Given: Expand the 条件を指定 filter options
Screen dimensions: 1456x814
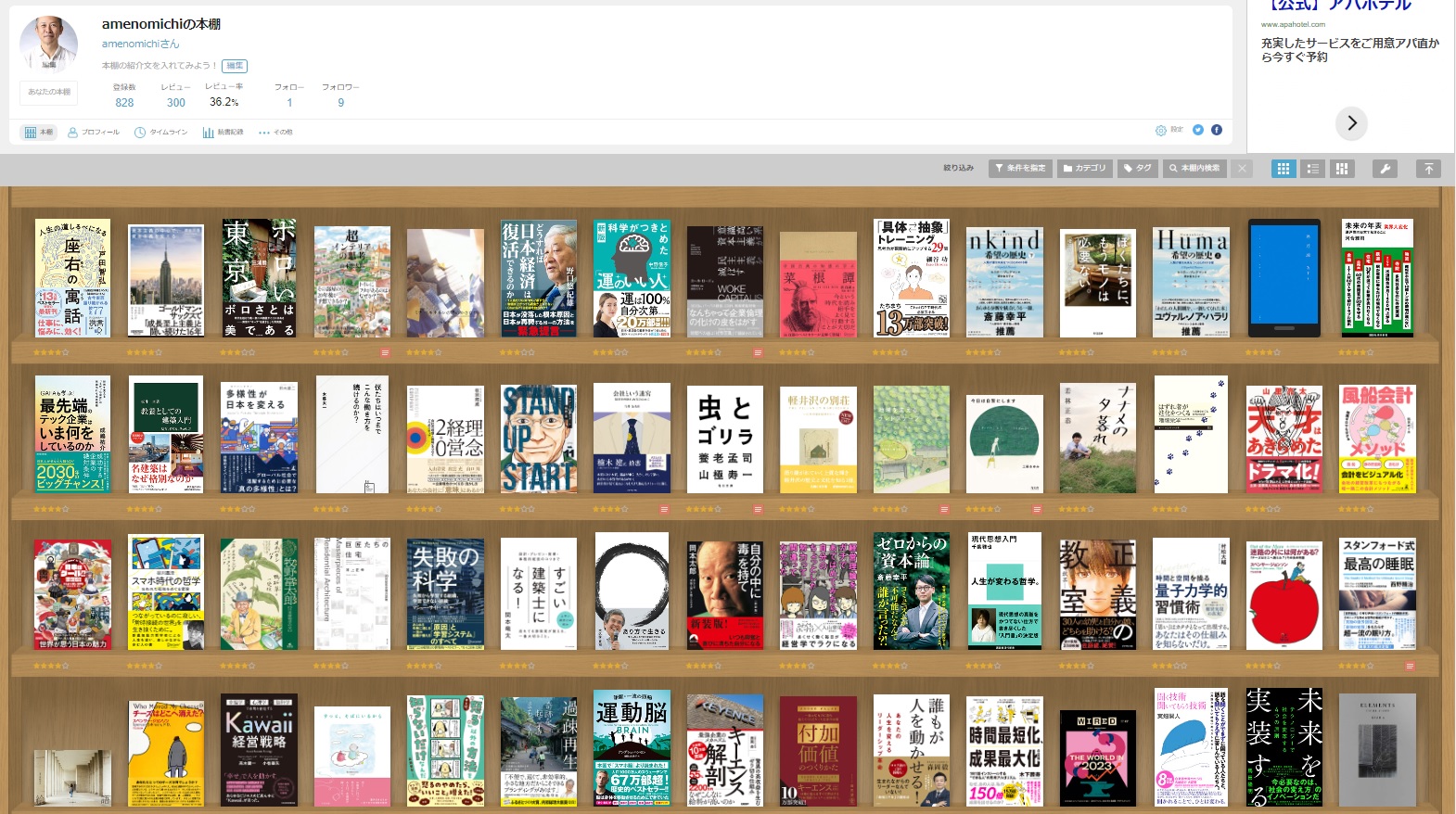Looking at the screenshot, I should 1018,169.
